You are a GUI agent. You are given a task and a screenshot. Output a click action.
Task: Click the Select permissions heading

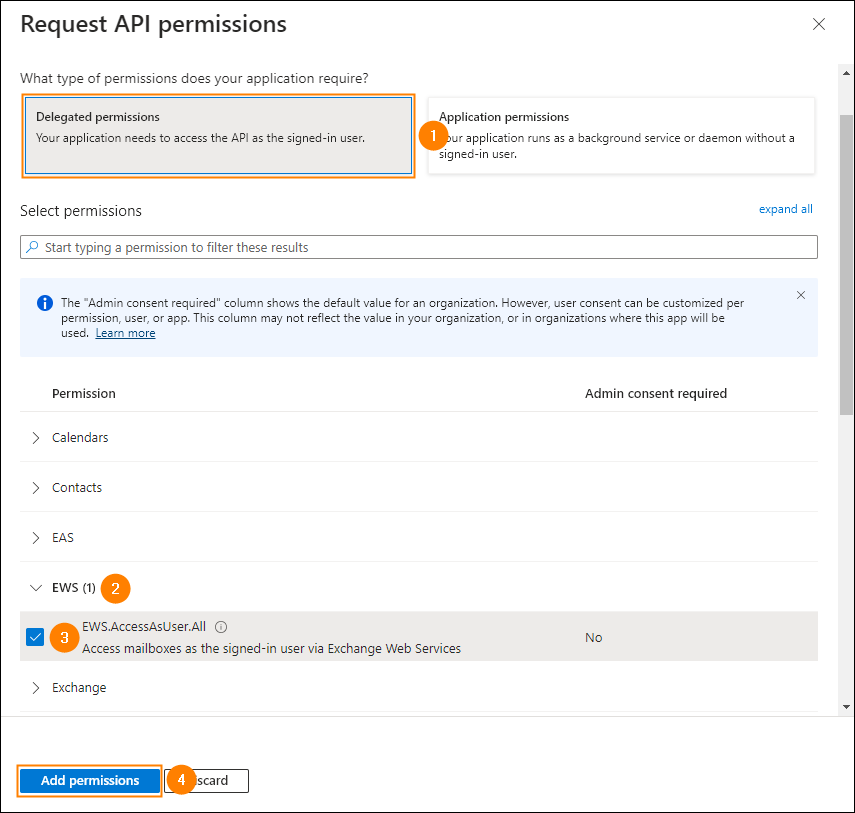[81, 210]
